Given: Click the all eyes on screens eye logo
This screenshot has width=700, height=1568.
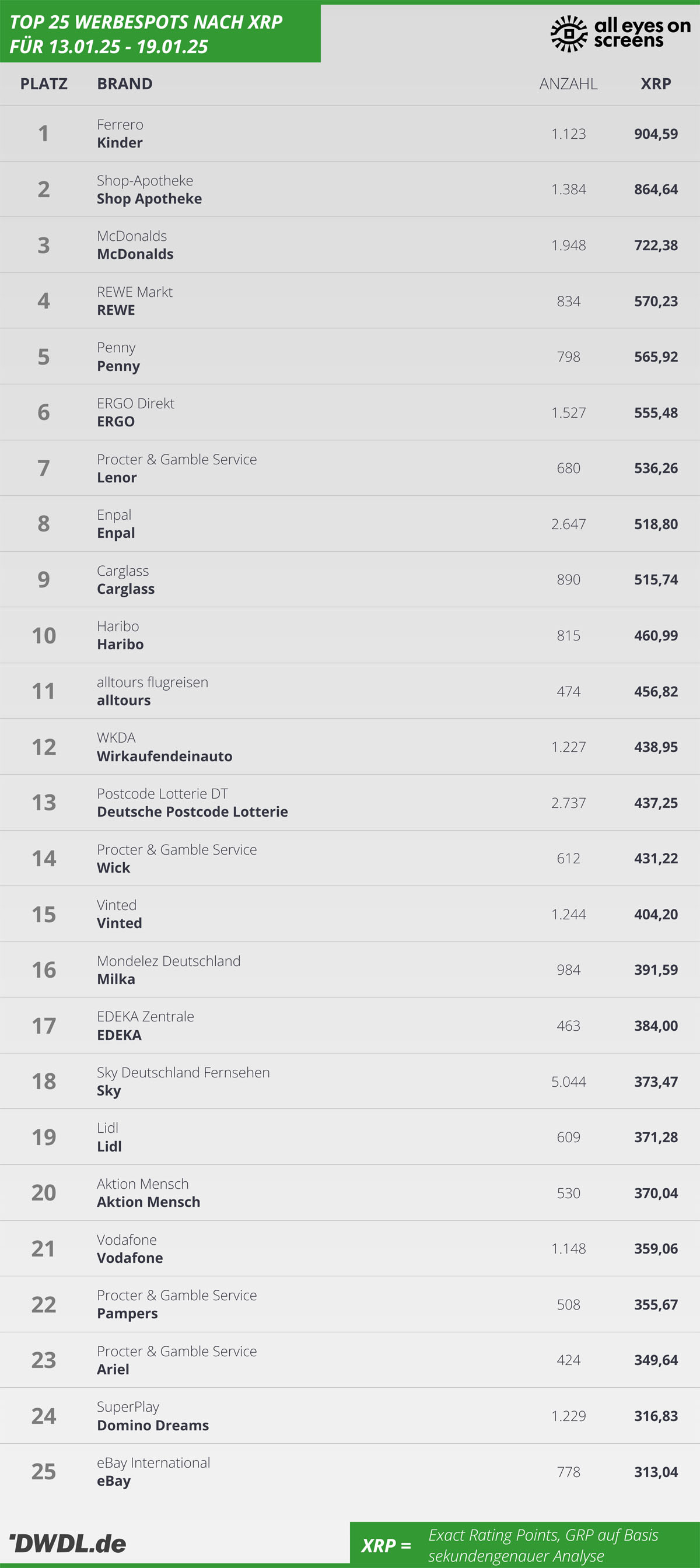Looking at the screenshot, I should (569, 33).
